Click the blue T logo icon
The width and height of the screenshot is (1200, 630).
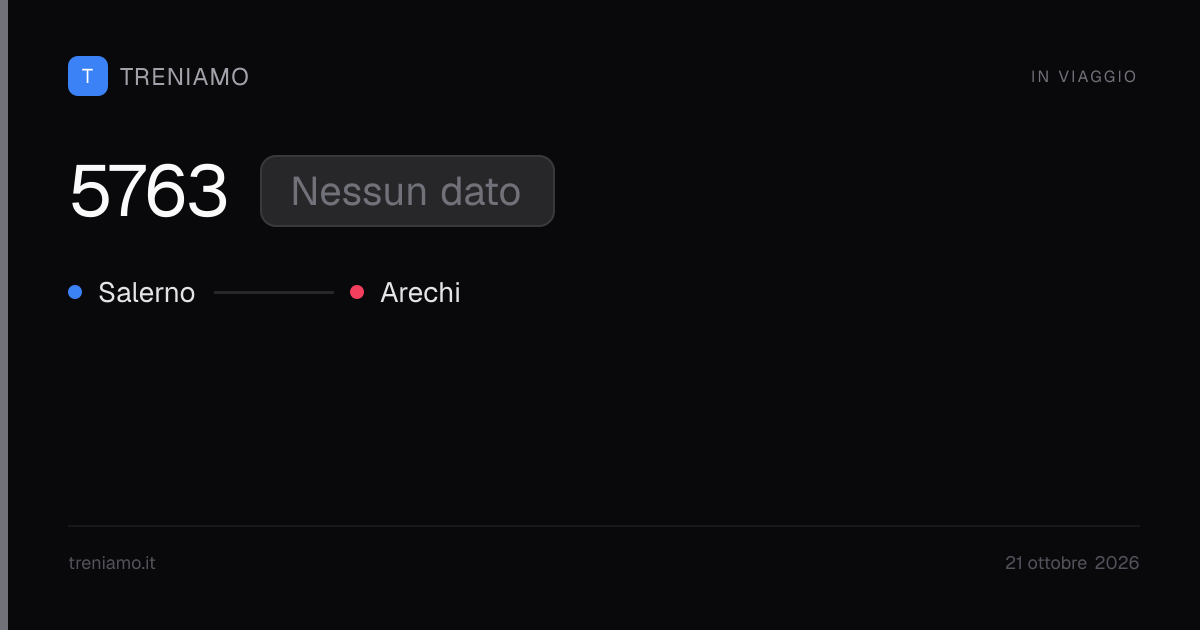click(x=88, y=76)
